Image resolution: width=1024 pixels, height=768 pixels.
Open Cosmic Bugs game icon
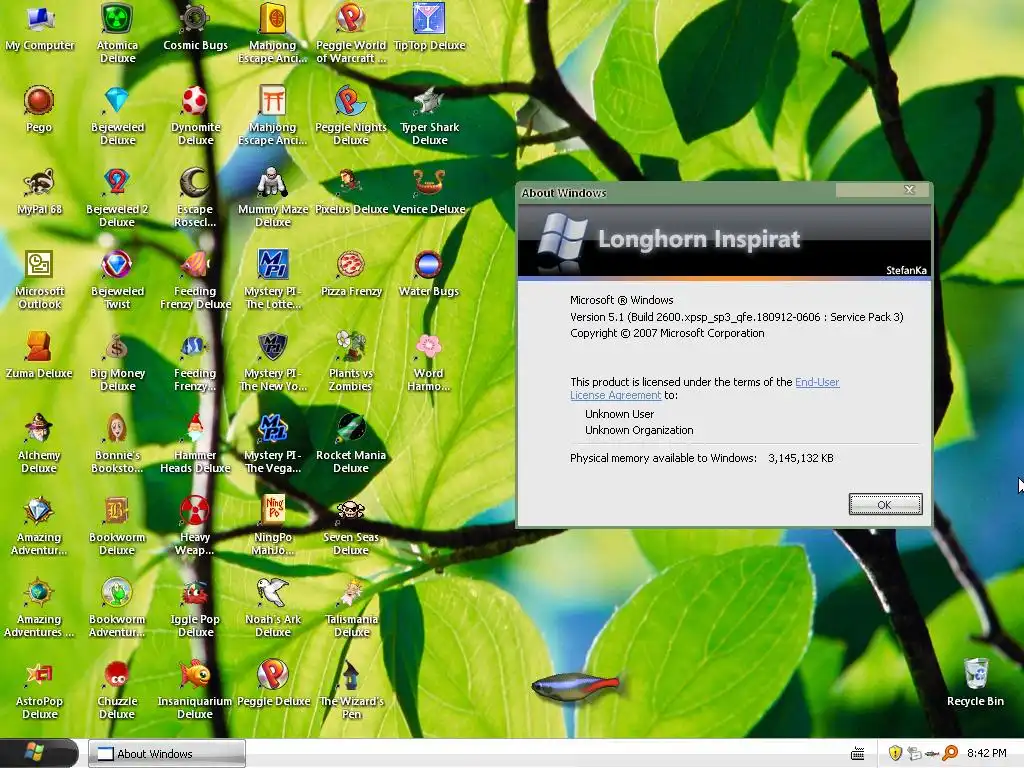[x=195, y=27]
